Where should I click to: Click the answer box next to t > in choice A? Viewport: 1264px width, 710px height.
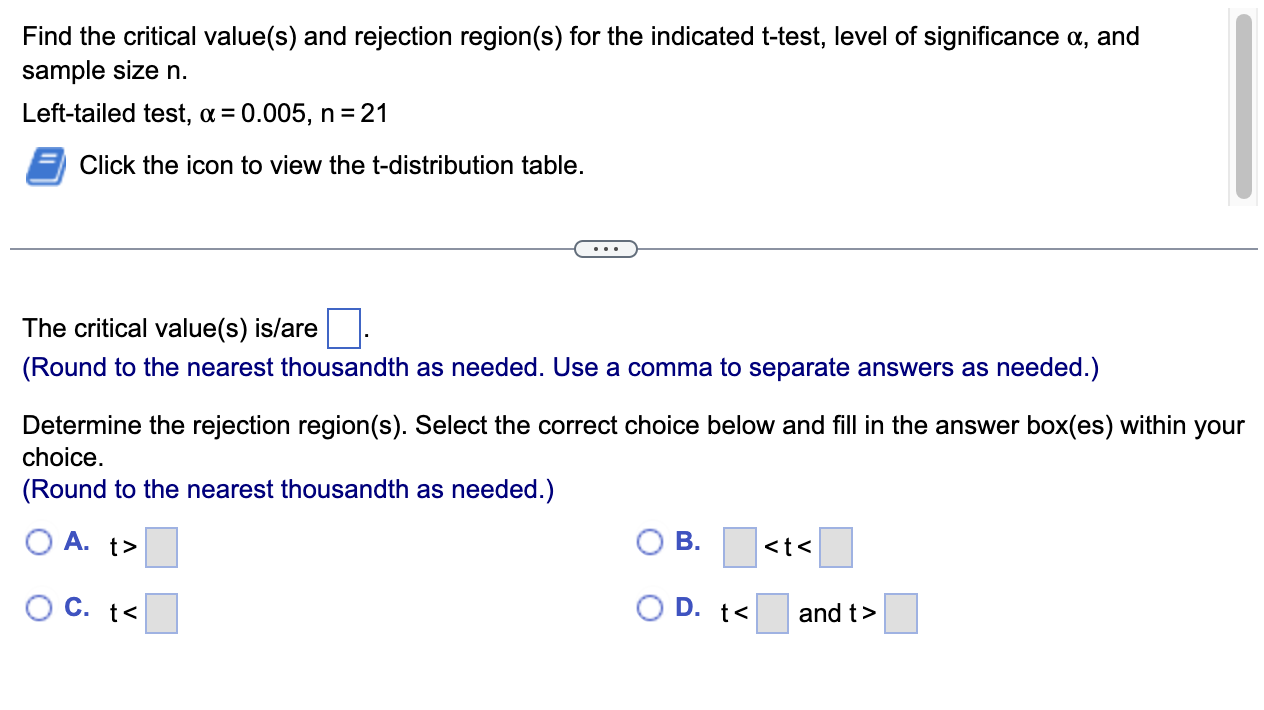161,547
